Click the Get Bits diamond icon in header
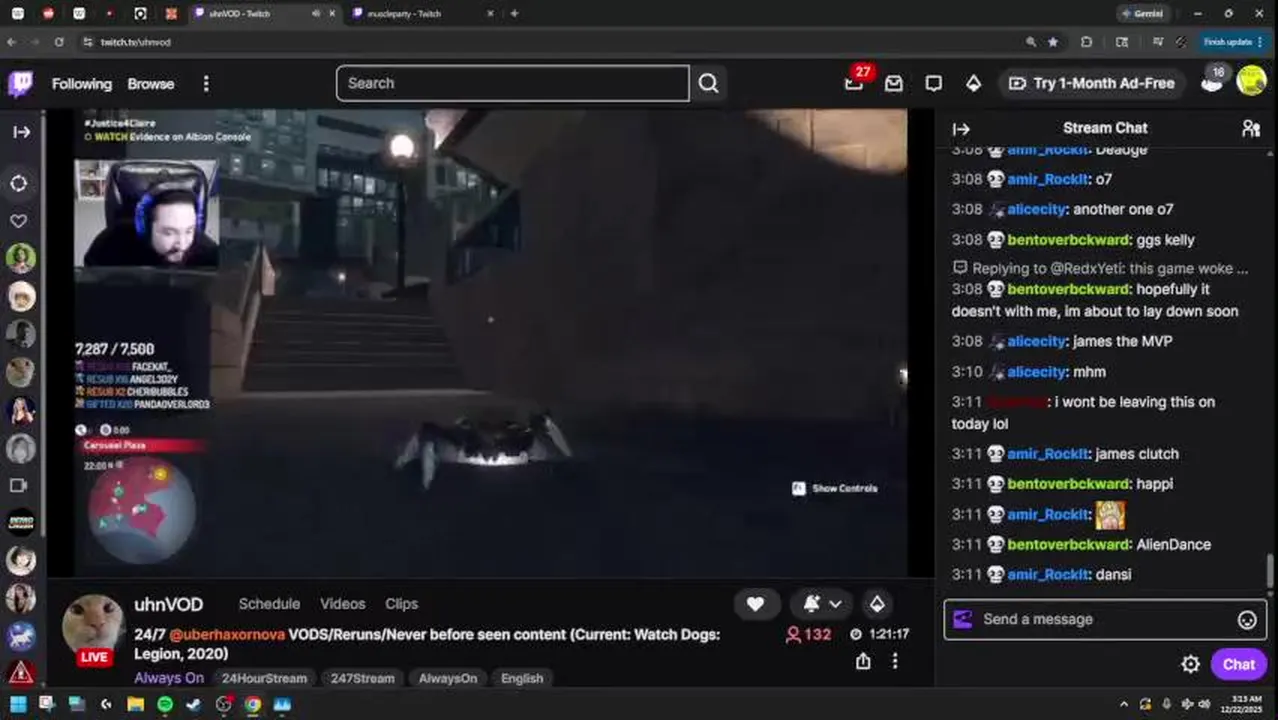Image resolution: width=1278 pixels, height=720 pixels. (973, 84)
